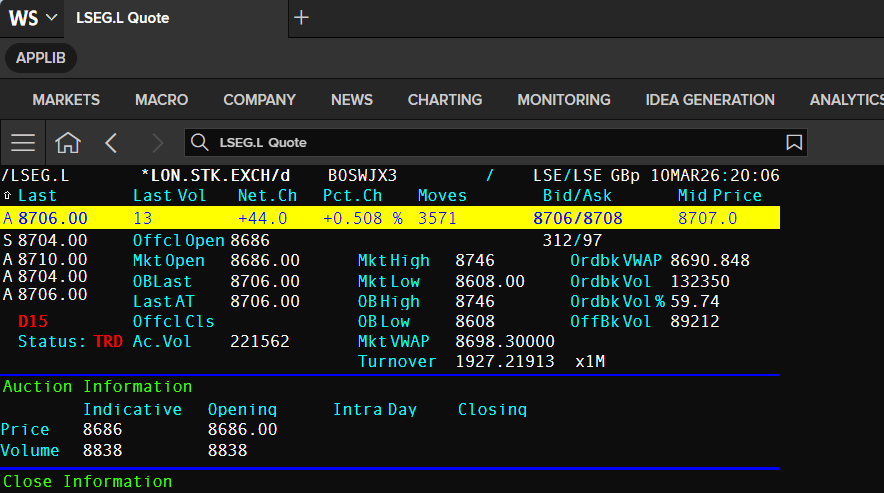Select last price 8706.00 in yellow row
884x493 pixels.
coord(52,218)
